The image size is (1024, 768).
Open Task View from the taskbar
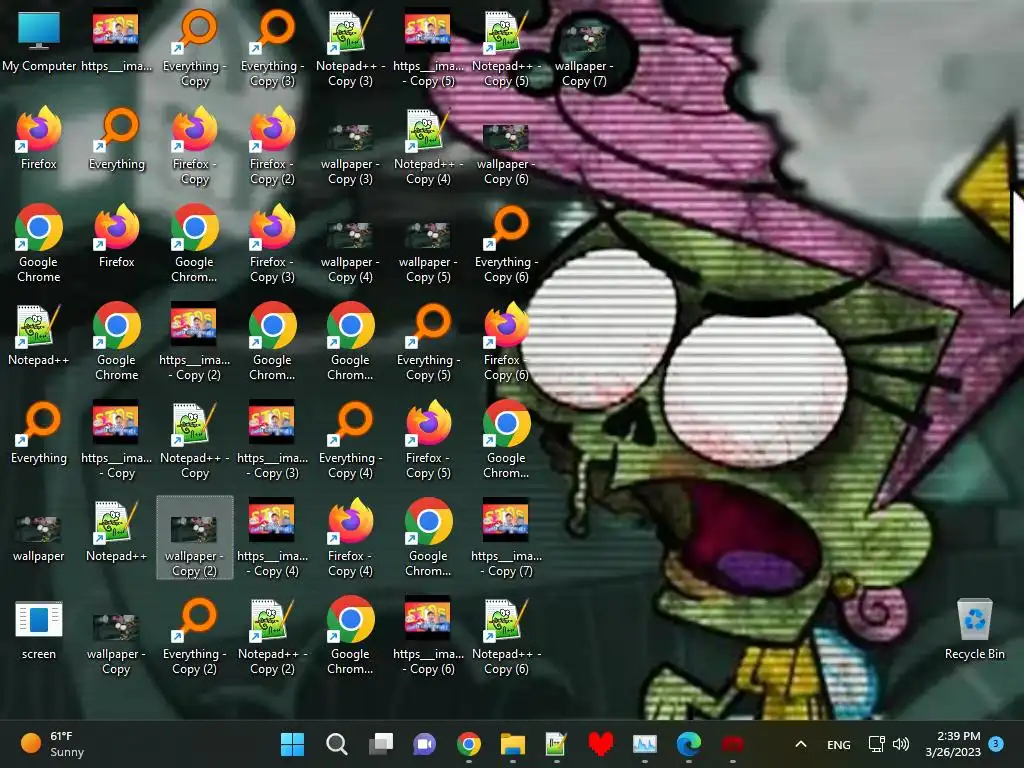pos(381,744)
